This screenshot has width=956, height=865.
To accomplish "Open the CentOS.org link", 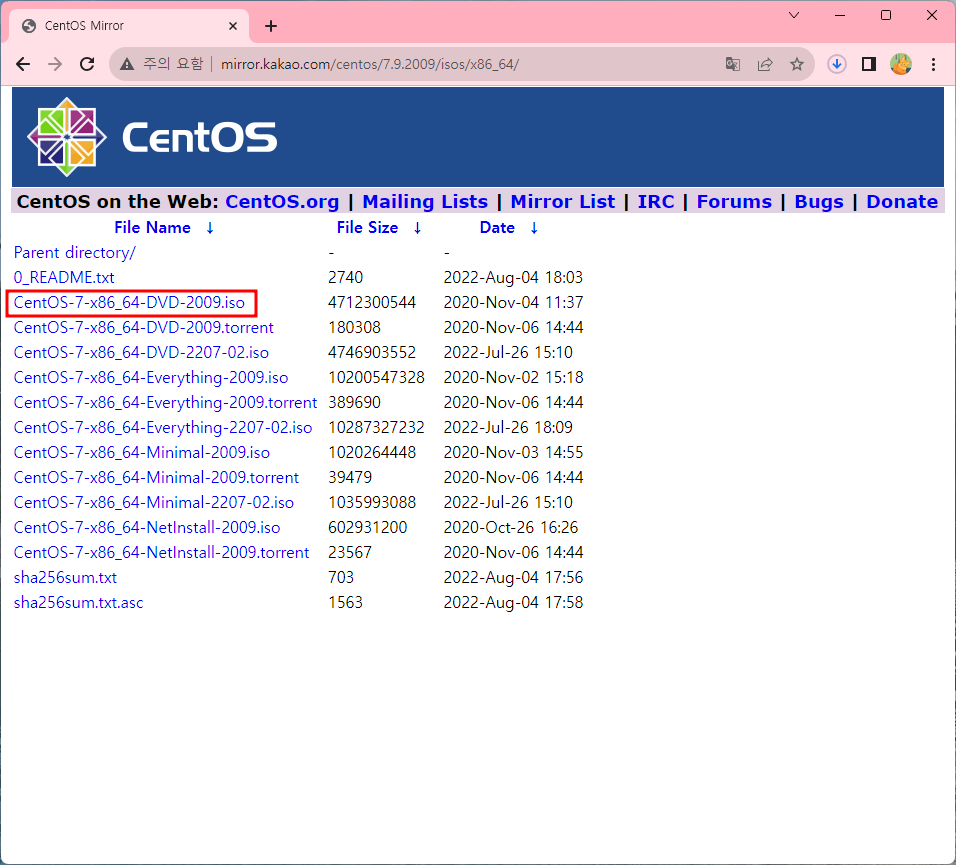I will click(282, 202).
